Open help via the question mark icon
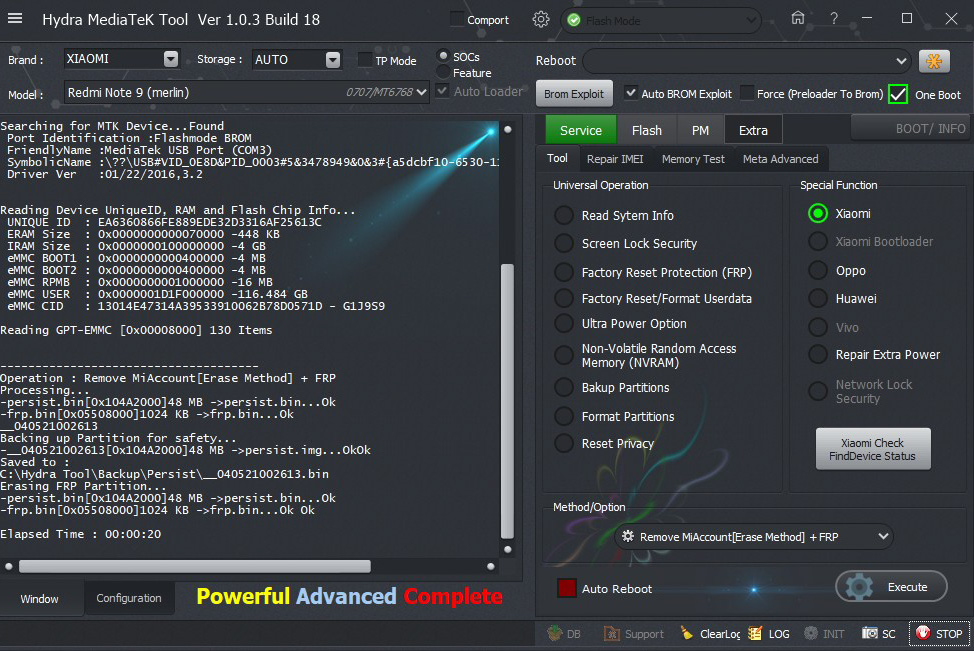 pos(834,19)
